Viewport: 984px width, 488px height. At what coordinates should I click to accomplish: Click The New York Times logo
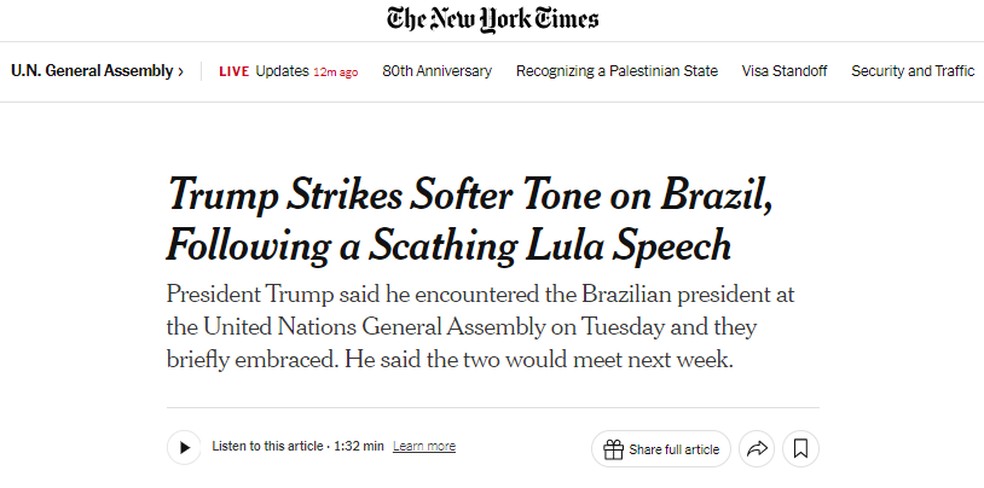492,19
